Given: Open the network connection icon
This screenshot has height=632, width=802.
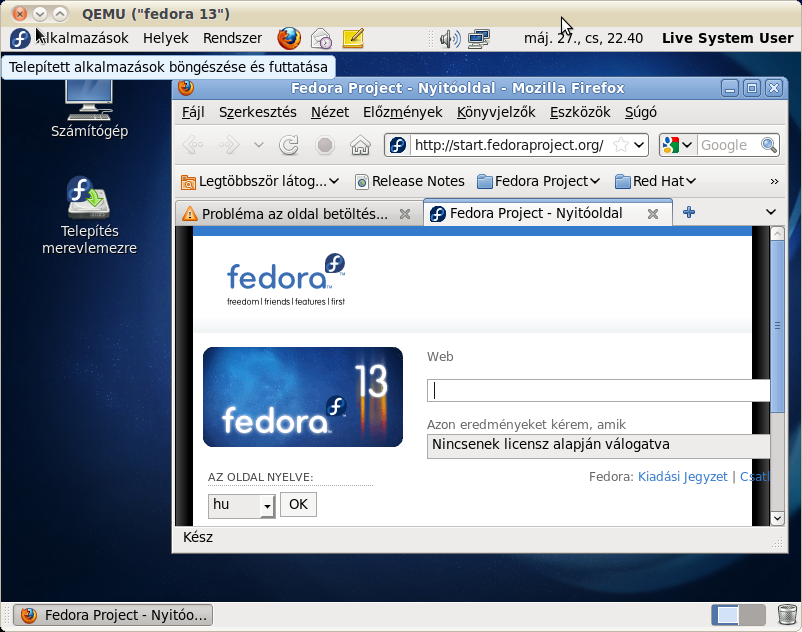Looking at the screenshot, I should pyautogui.click(x=479, y=38).
